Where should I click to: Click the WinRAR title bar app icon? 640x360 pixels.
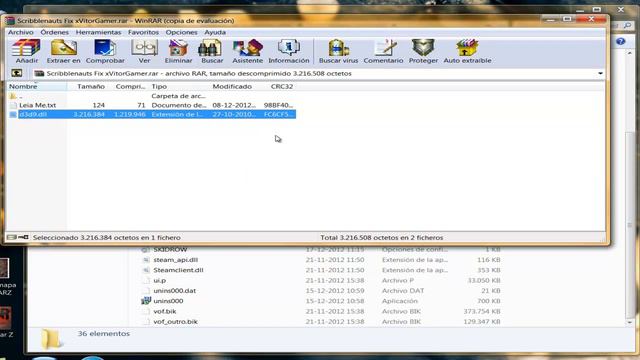click(10, 20)
